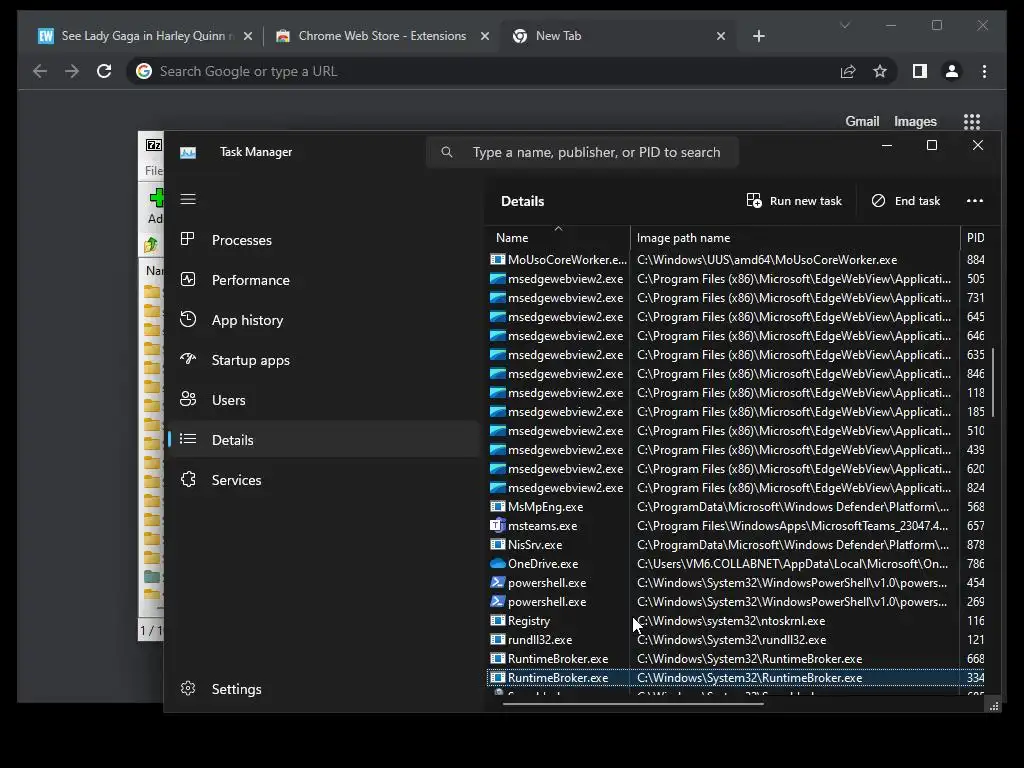Click the Users people icon
Image resolution: width=1024 pixels, height=768 pixels.
188,399
